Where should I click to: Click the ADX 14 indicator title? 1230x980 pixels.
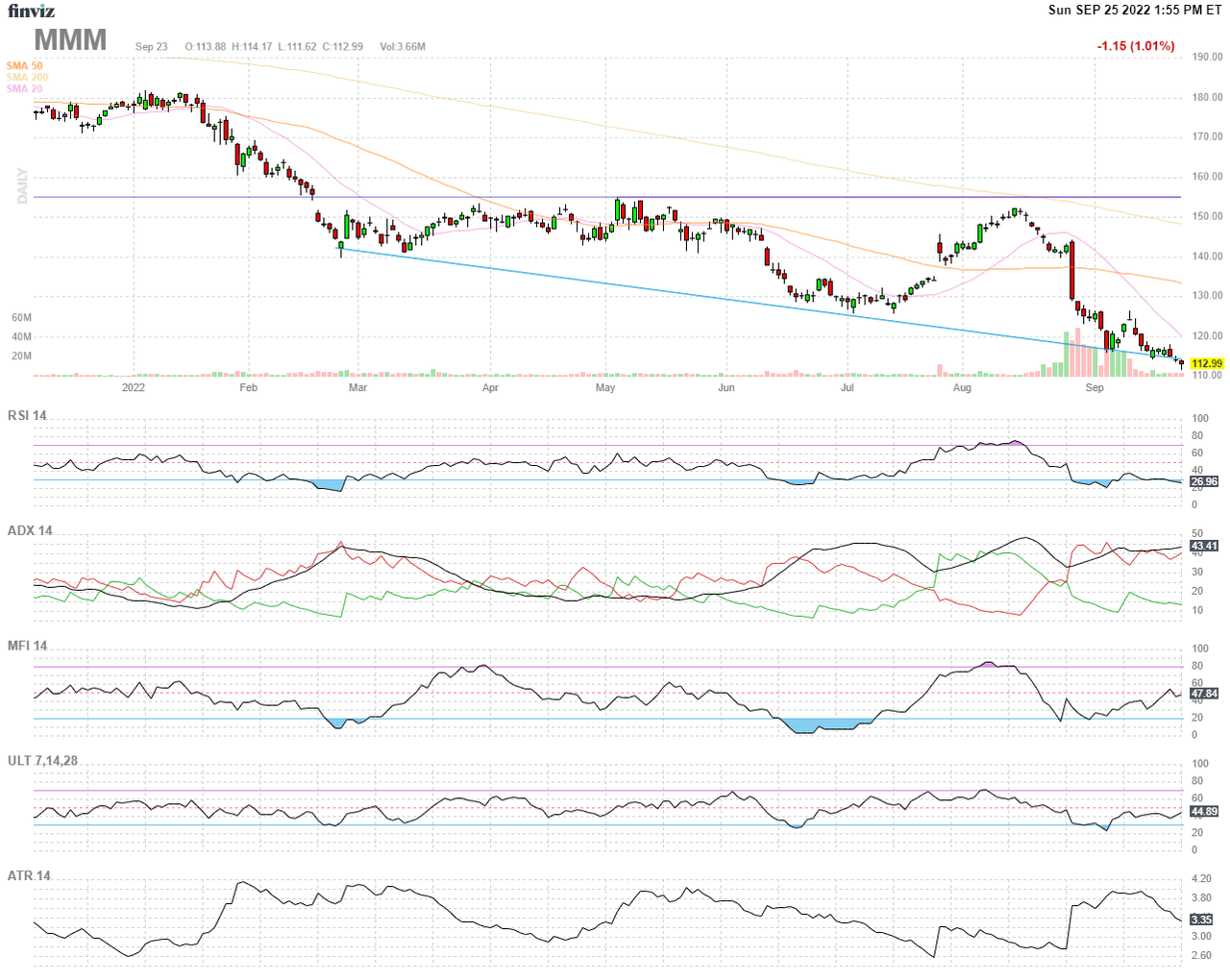(30, 530)
